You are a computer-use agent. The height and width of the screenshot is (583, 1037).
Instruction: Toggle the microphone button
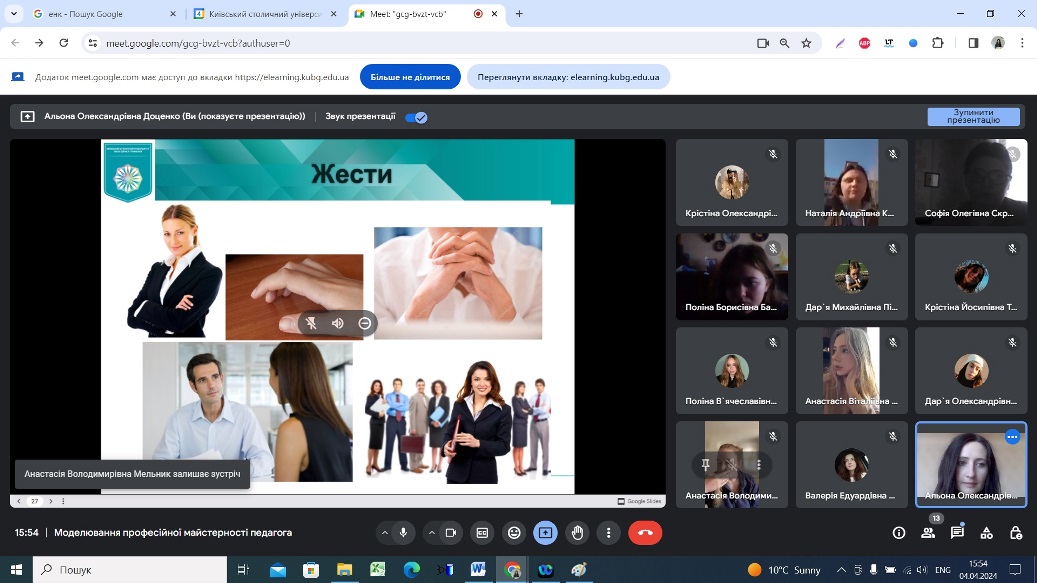coord(404,533)
